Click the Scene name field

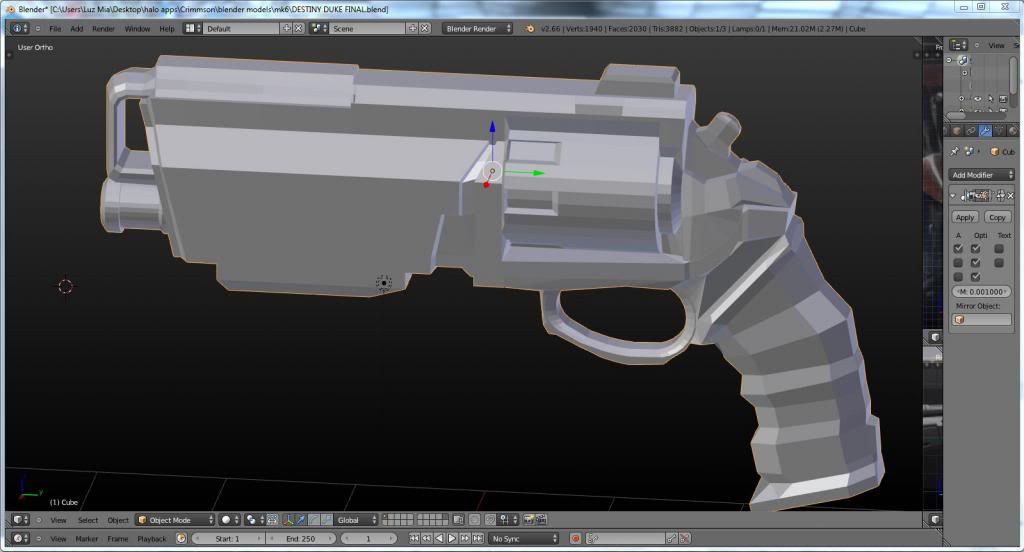tap(368, 29)
